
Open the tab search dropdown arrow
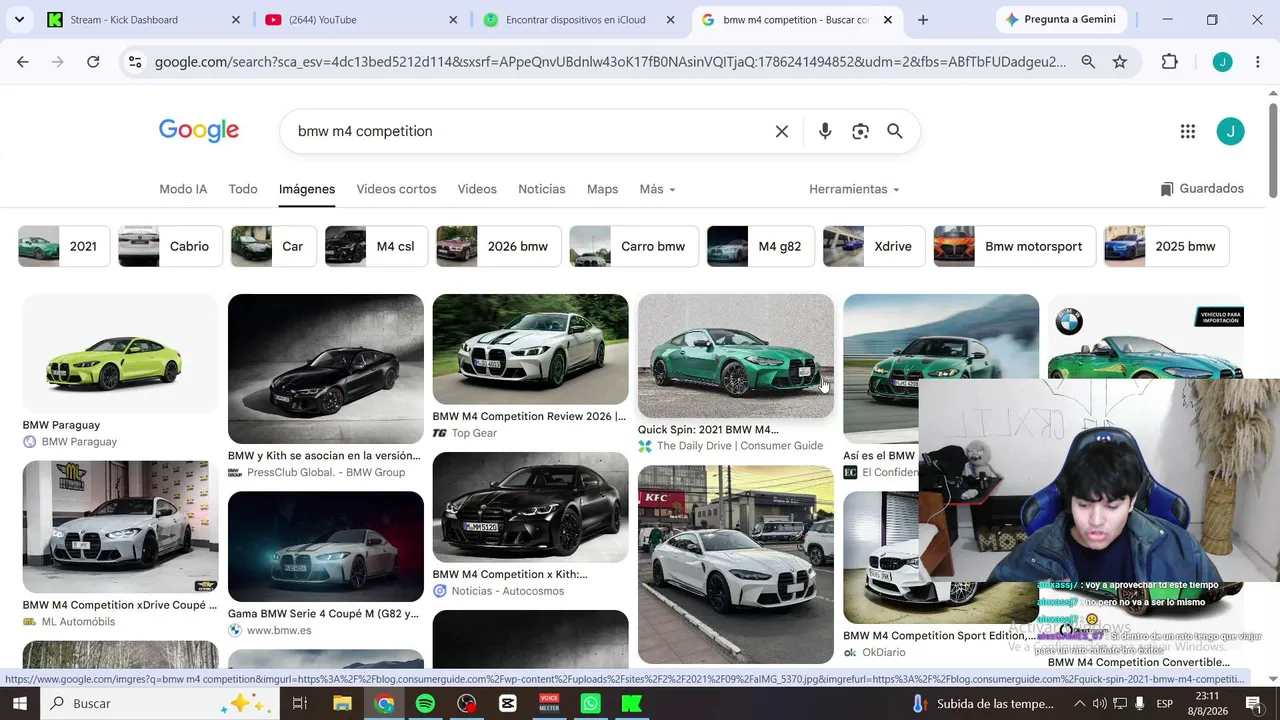(x=19, y=20)
